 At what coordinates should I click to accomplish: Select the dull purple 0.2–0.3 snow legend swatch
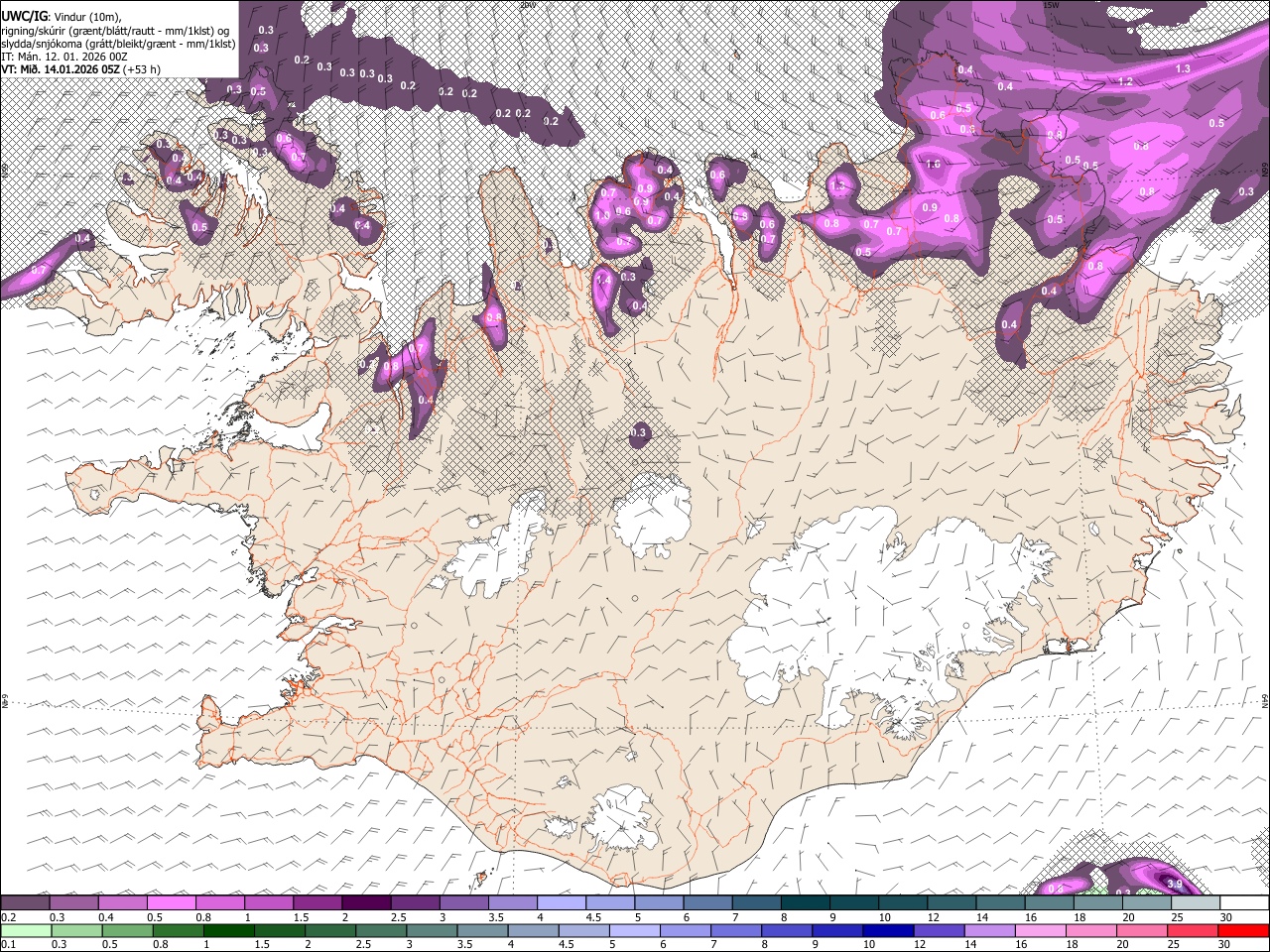[26, 903]
